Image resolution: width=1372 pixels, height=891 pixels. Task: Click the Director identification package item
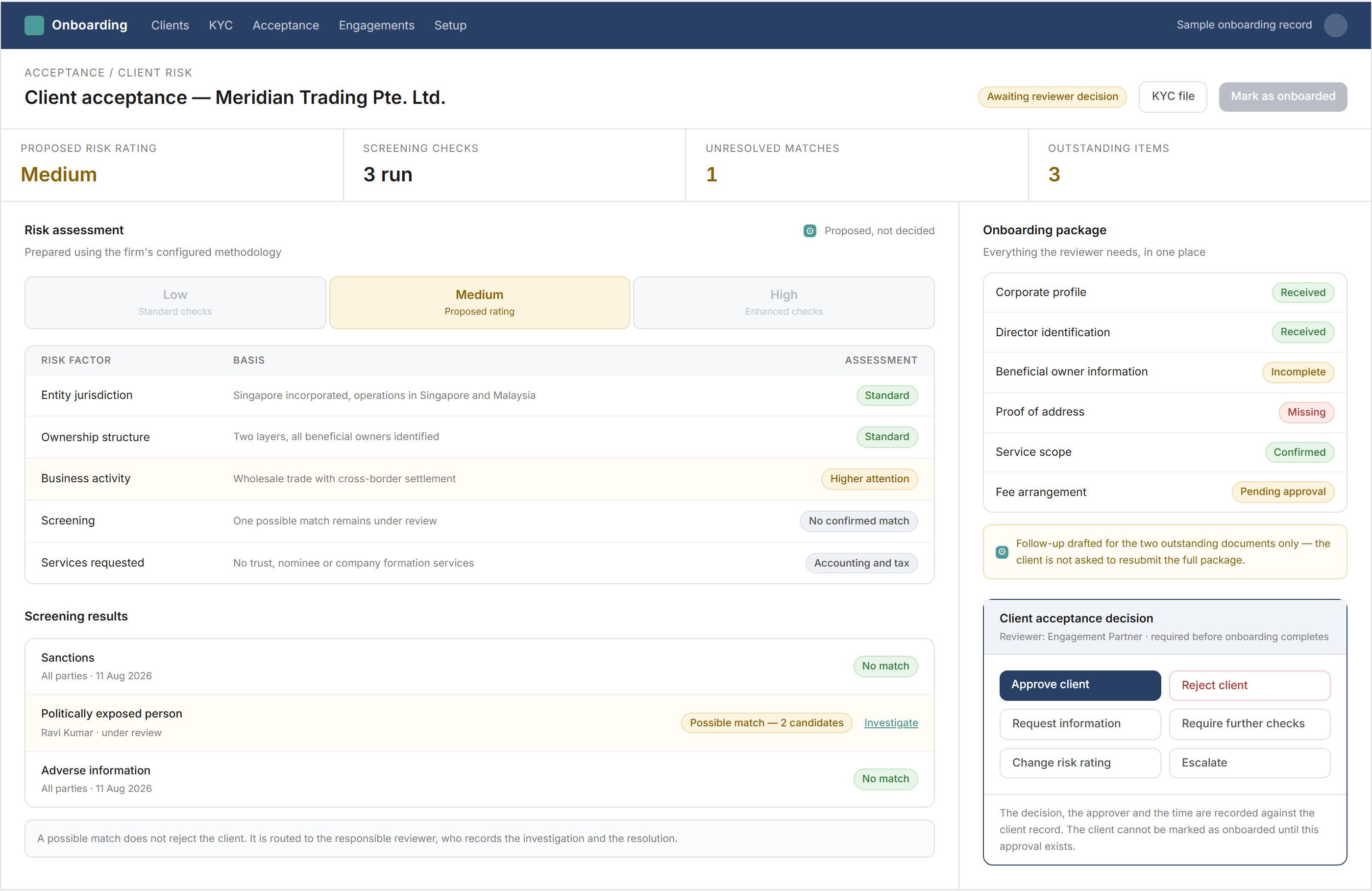tap(1164, 332)
